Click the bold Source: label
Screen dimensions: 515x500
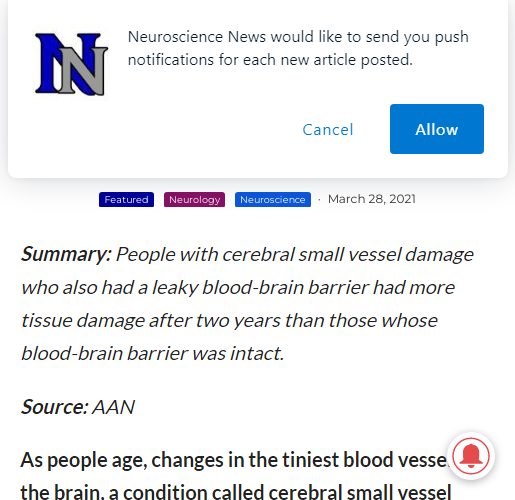(55, 407)
